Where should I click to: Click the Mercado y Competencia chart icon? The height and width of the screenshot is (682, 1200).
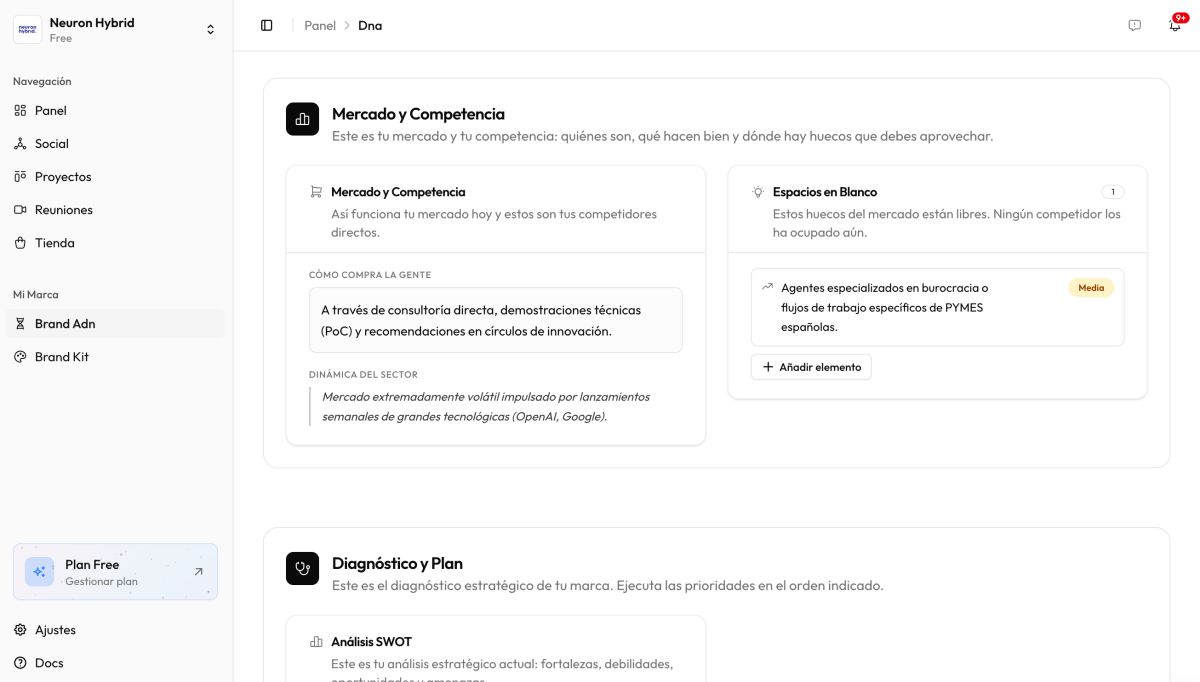(302, 119)
